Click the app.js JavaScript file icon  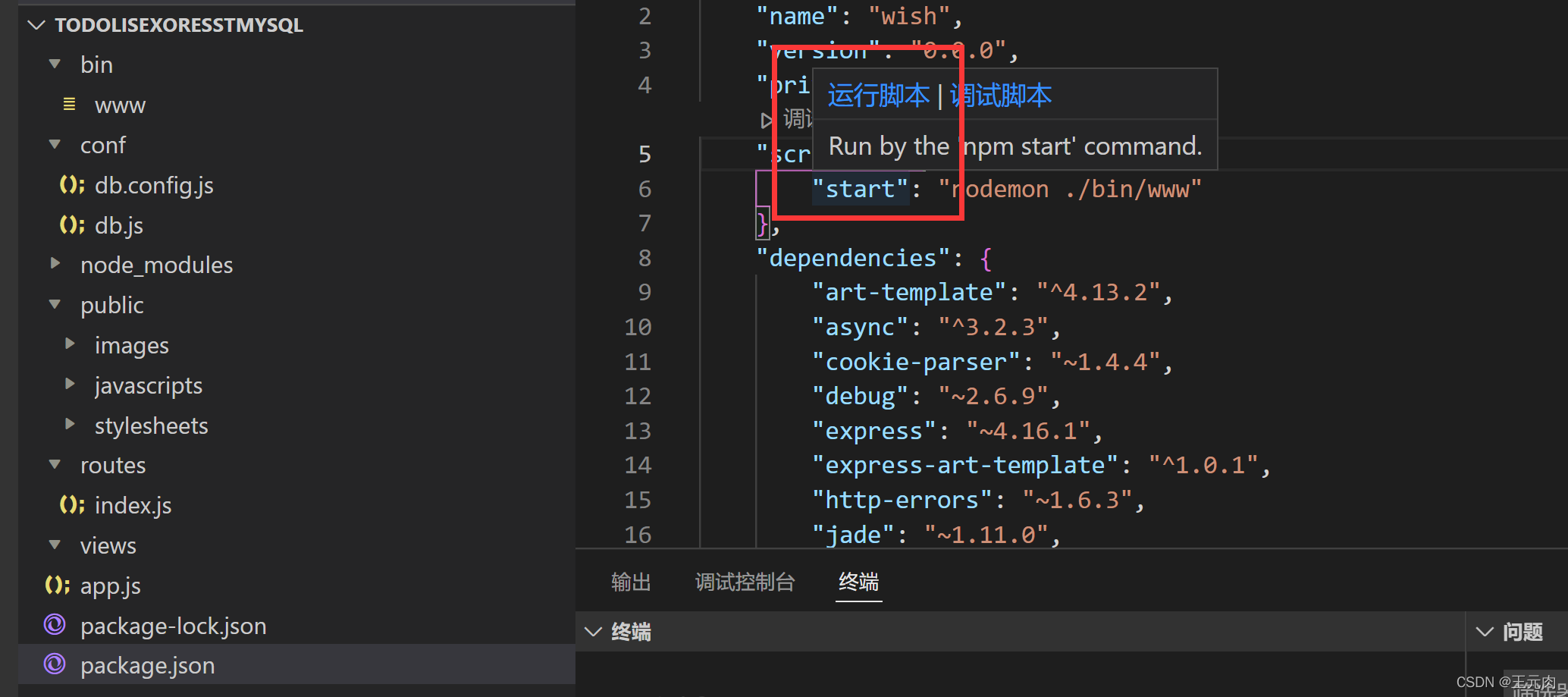57,585
